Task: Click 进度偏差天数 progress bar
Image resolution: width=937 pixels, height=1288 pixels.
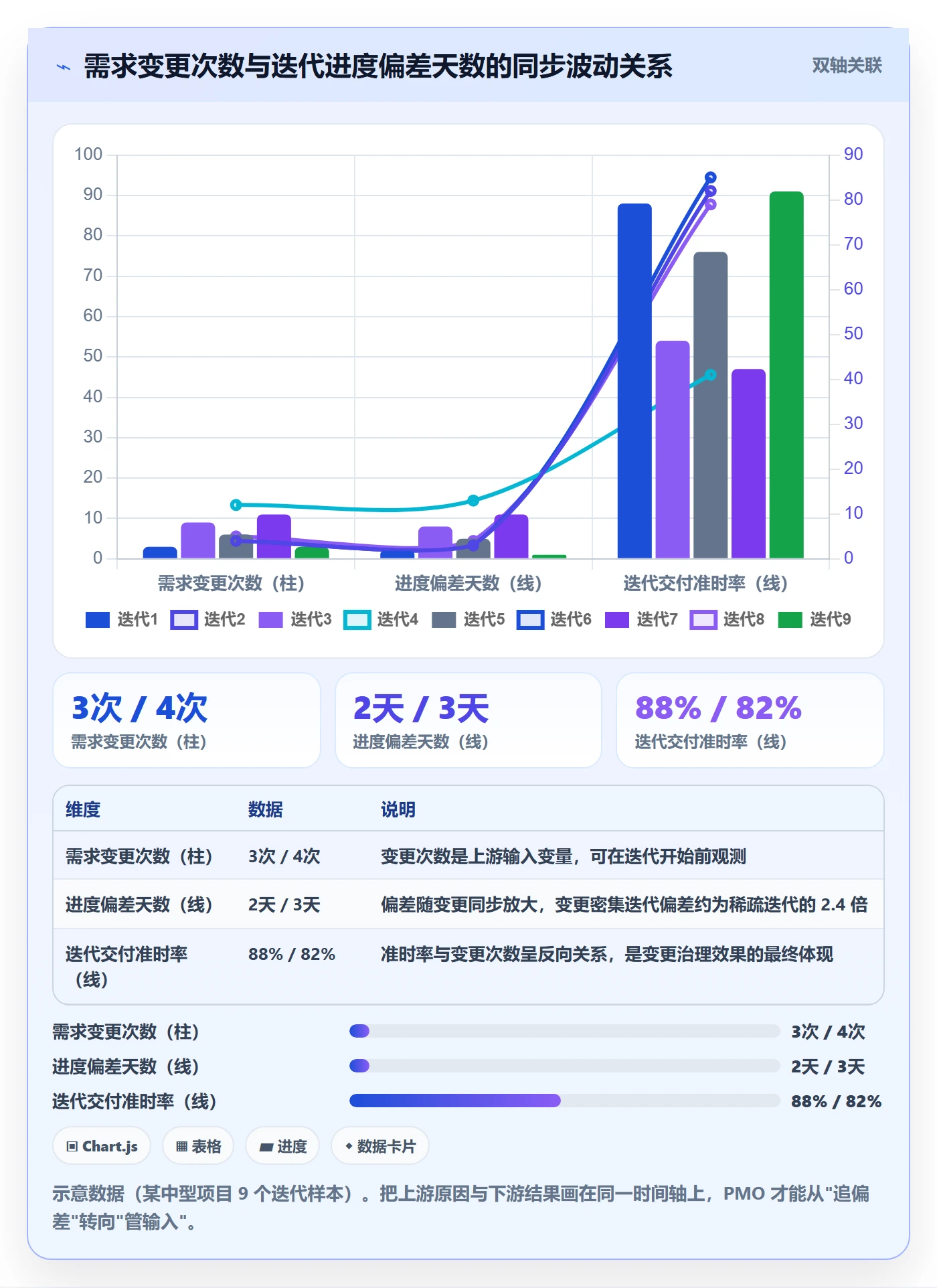Action: coord(564,1066)
